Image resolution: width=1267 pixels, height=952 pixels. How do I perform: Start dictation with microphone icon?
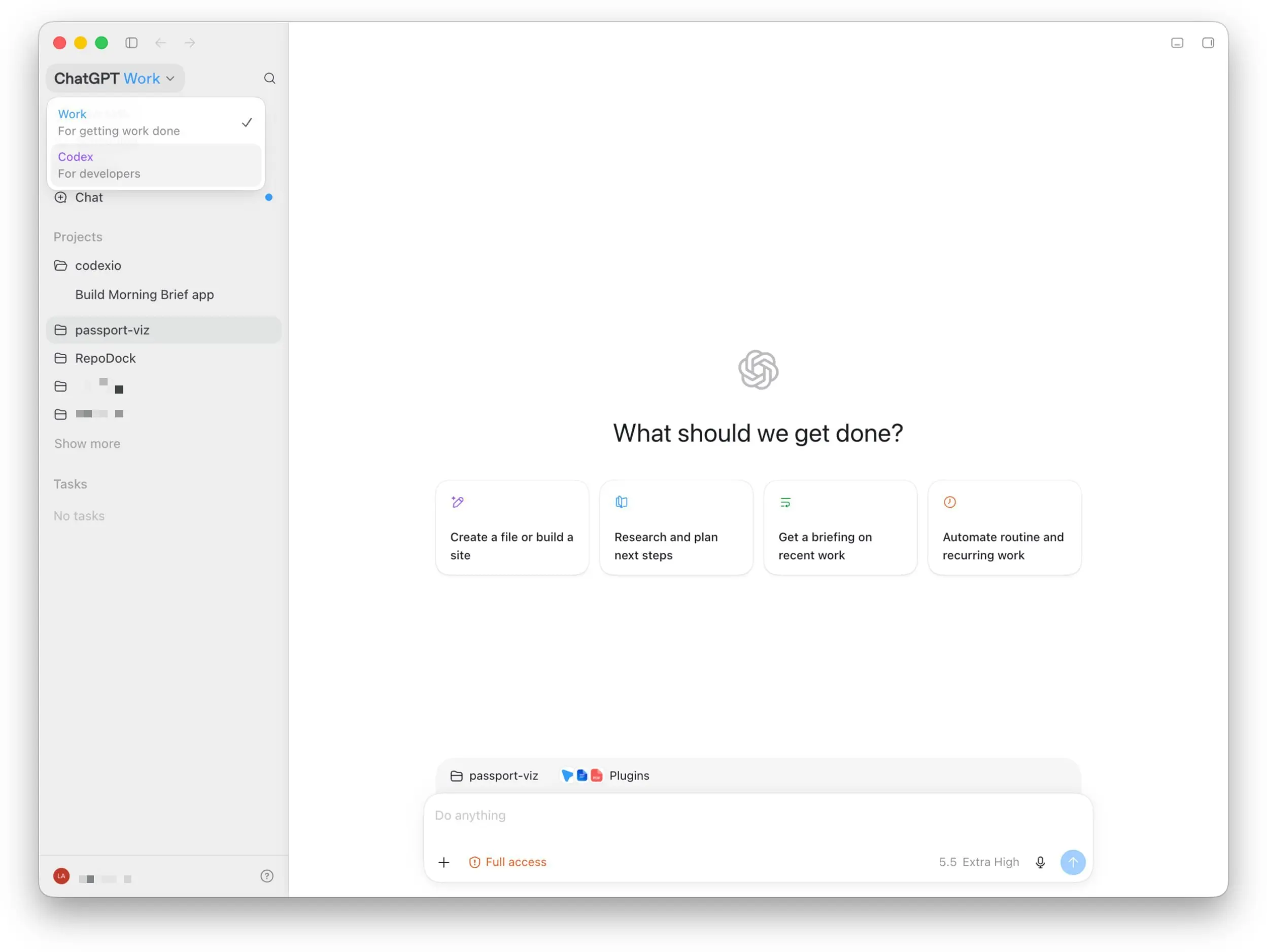tap(1040, 862)
